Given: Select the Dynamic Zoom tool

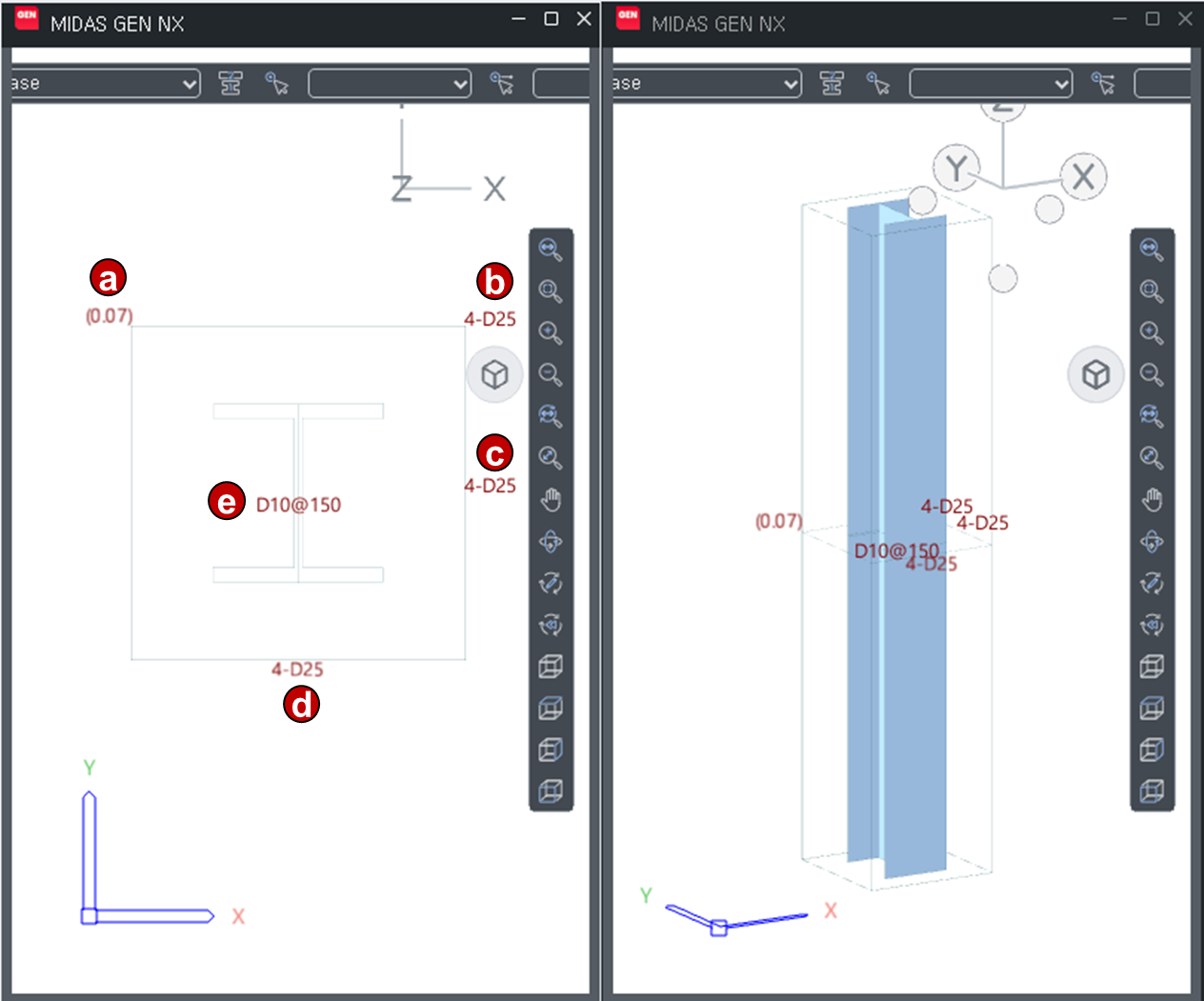Looking at the screenshot, I should pos(550,458).
